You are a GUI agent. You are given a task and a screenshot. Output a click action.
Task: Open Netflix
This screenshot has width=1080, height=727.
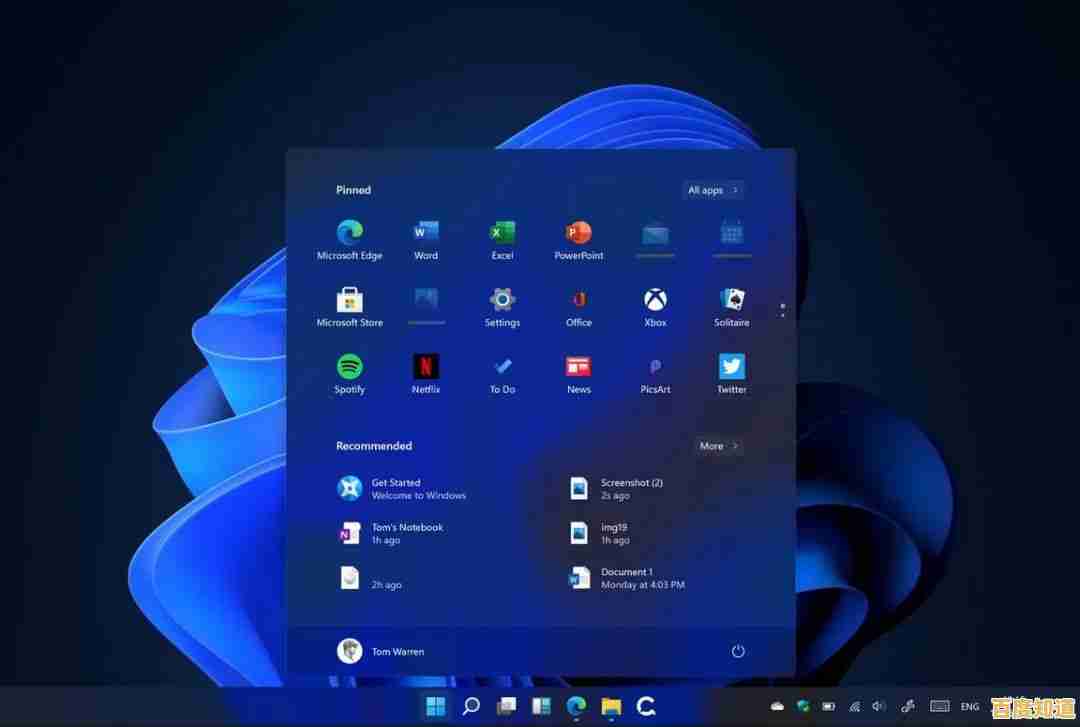coord(426,372)
